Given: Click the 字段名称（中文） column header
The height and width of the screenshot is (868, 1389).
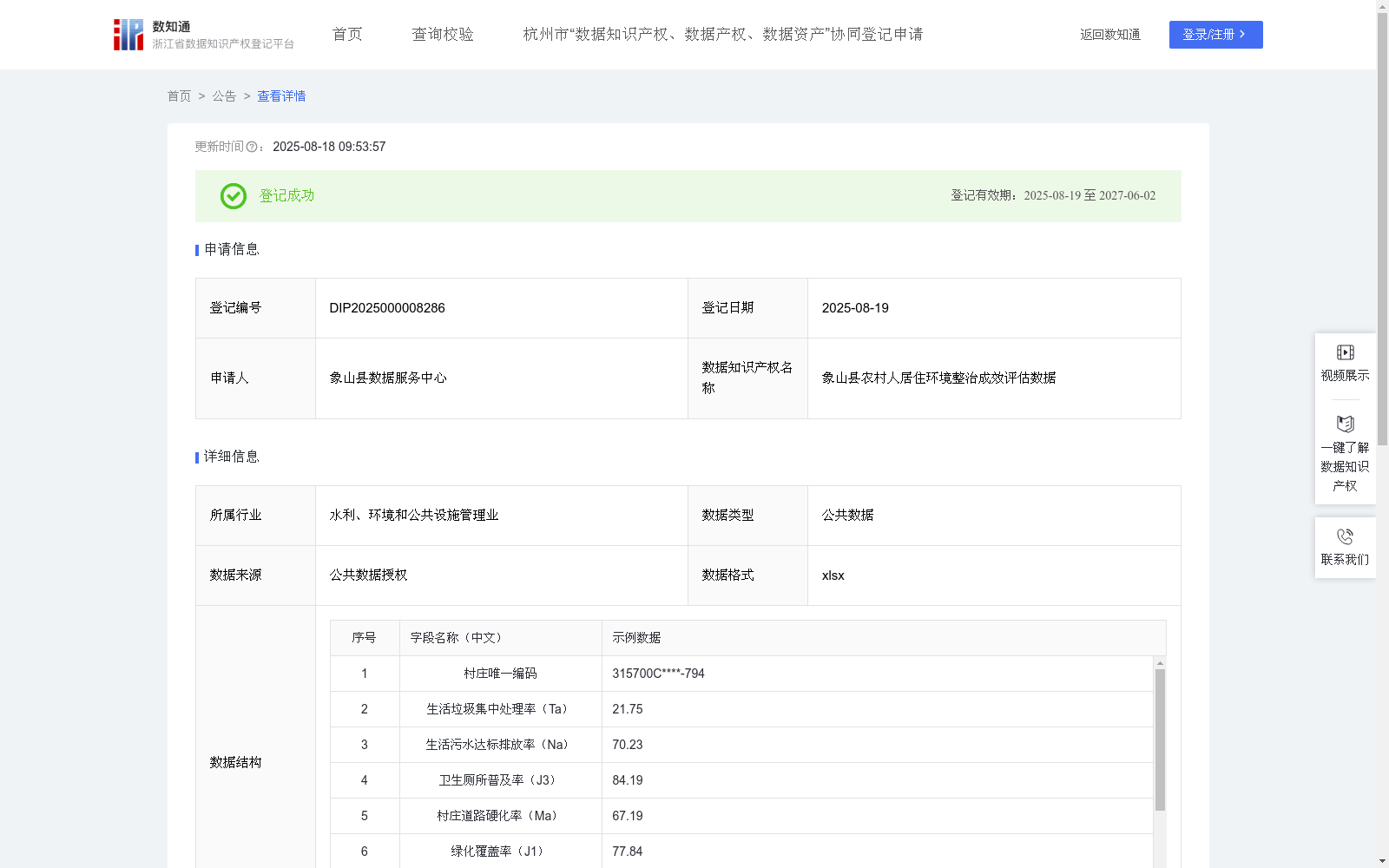Looking at the screenshot, I should coord(456,638).
